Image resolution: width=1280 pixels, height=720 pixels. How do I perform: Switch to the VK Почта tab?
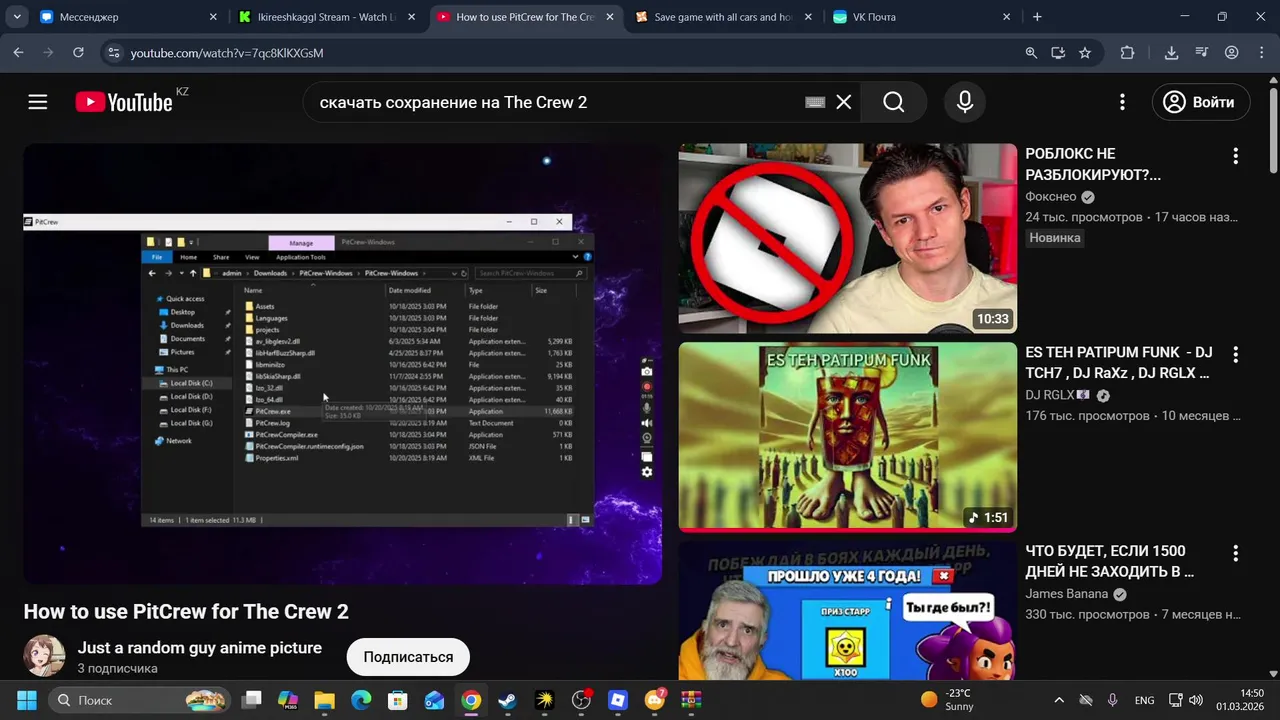(x=922, y=17)
